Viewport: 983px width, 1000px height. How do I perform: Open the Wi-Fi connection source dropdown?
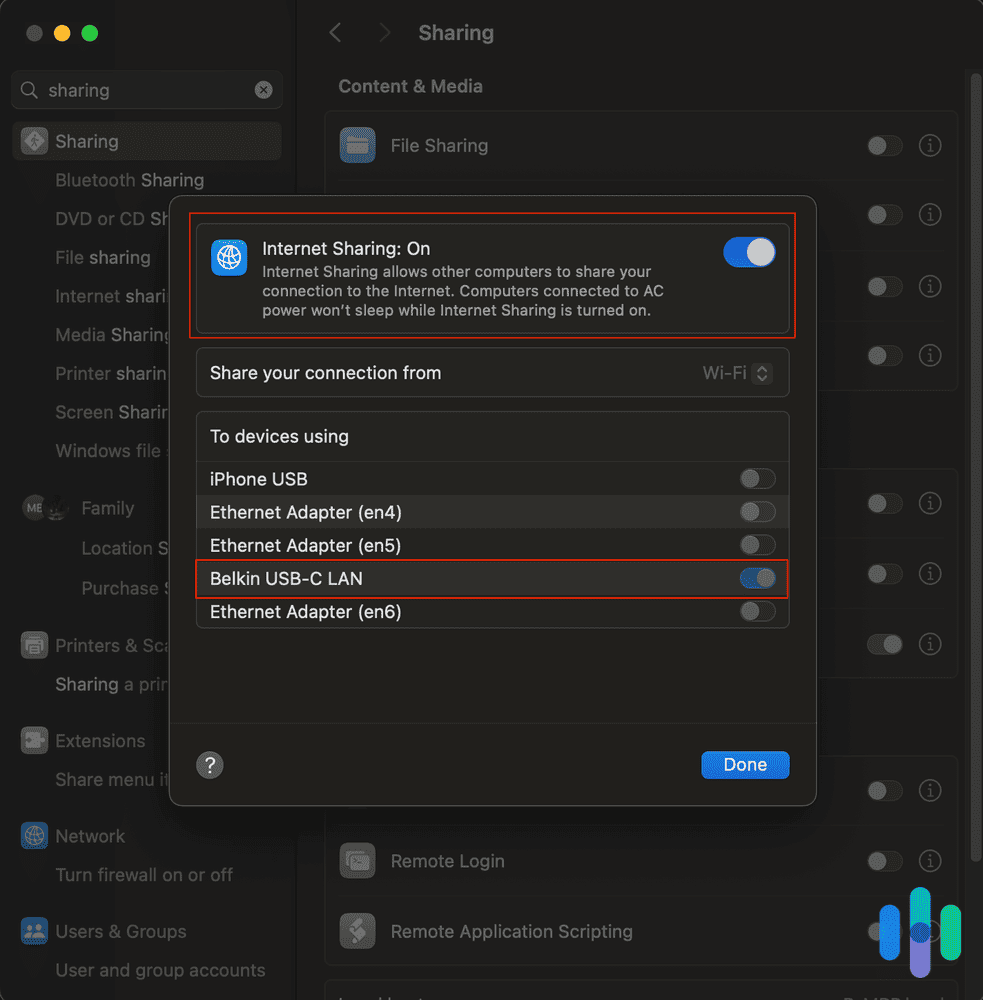(737, 372)
